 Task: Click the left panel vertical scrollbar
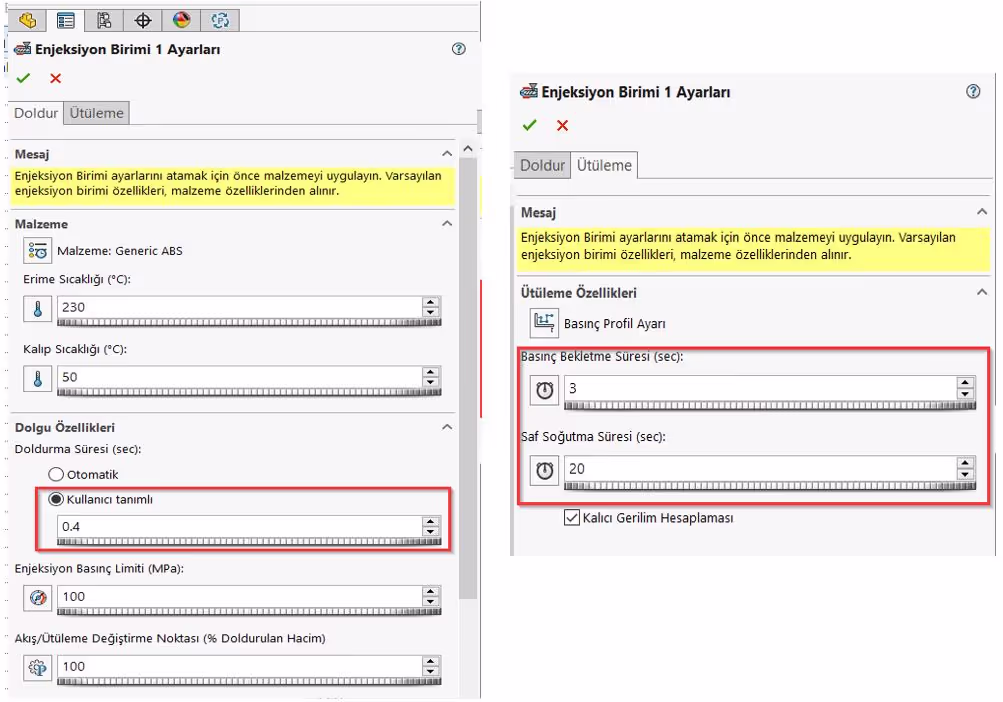[x=468, y=378]
